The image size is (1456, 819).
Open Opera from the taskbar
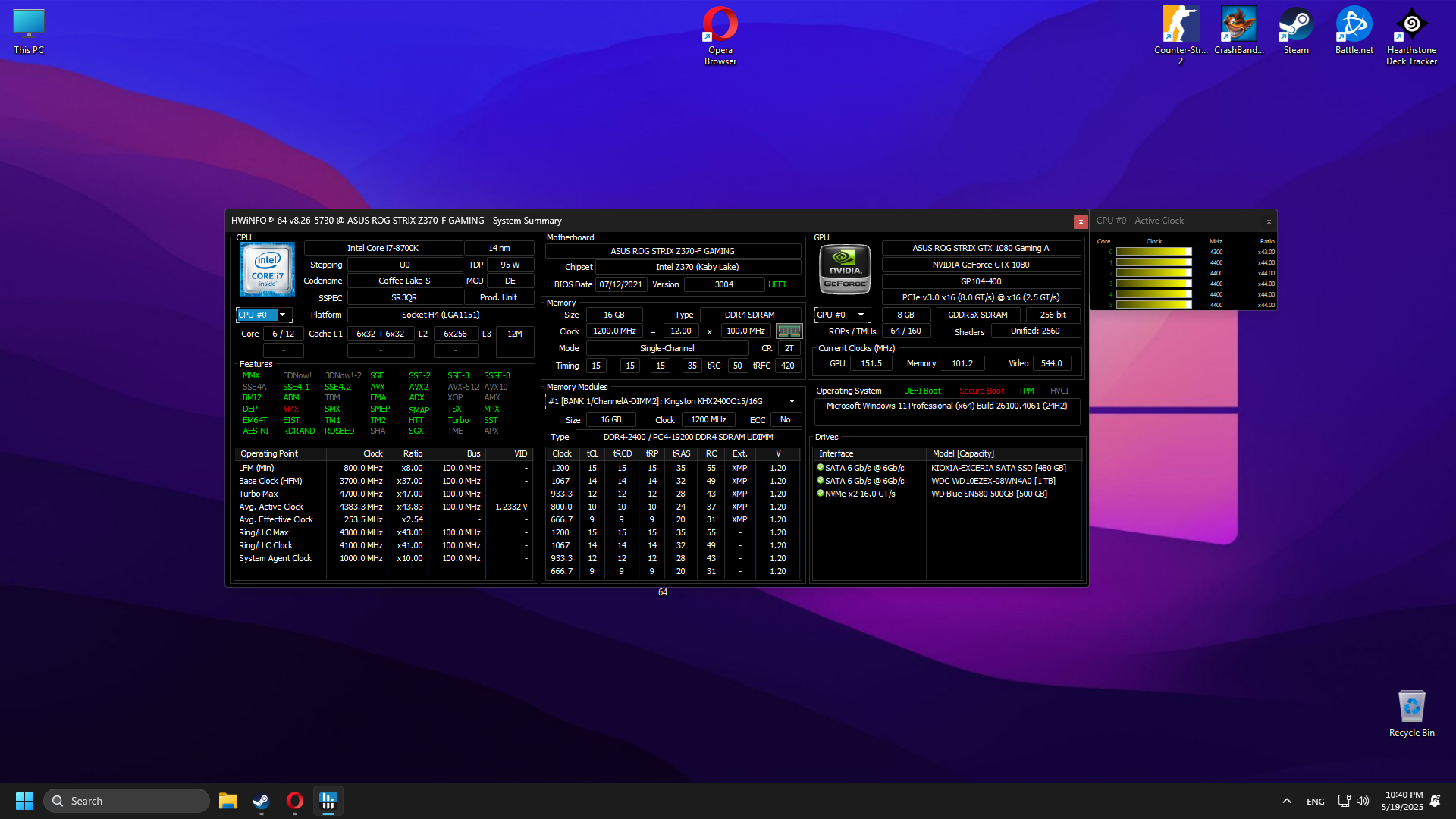tap(294, 801)
